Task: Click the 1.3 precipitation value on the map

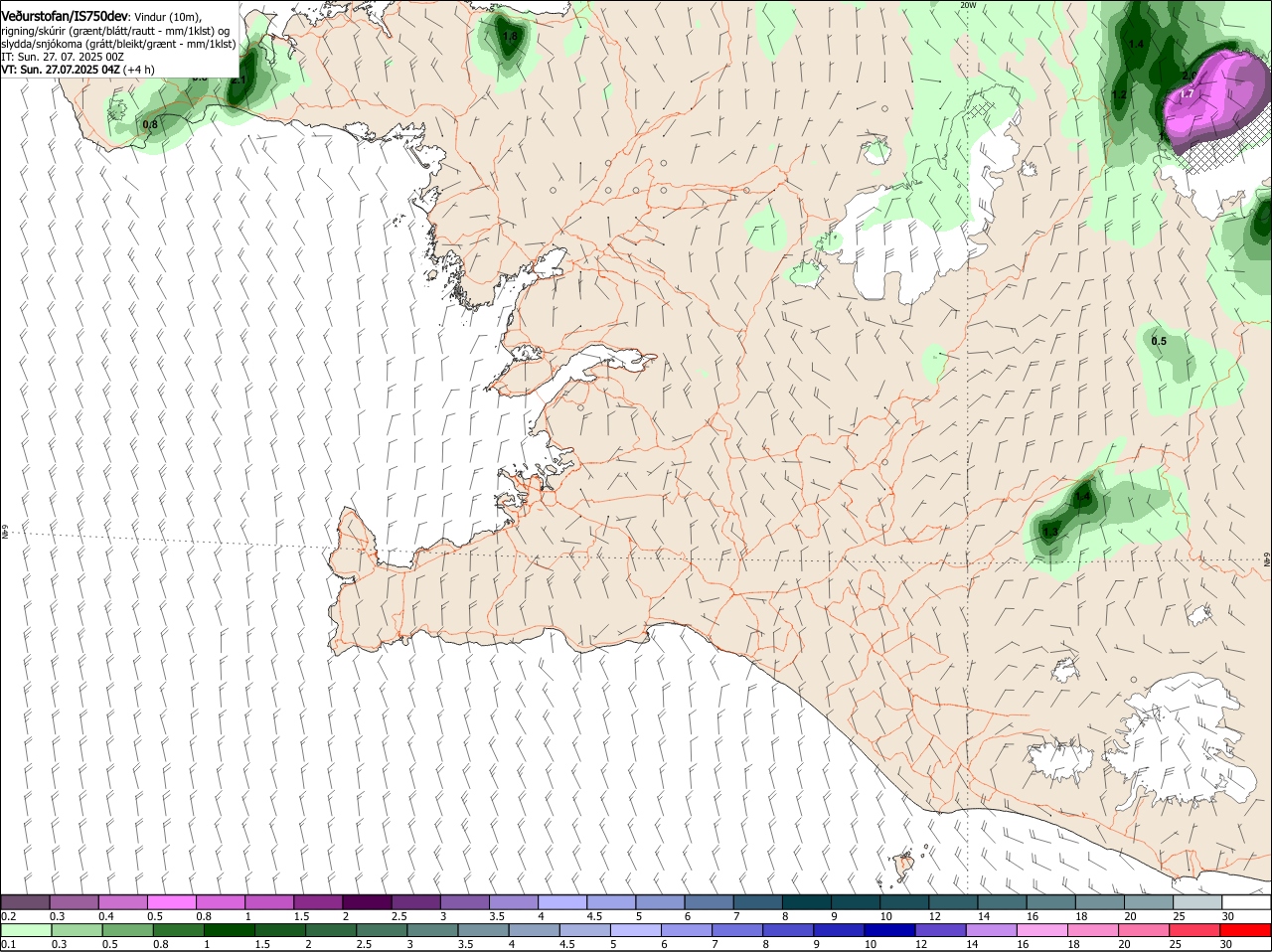Action: point(1050,533)
